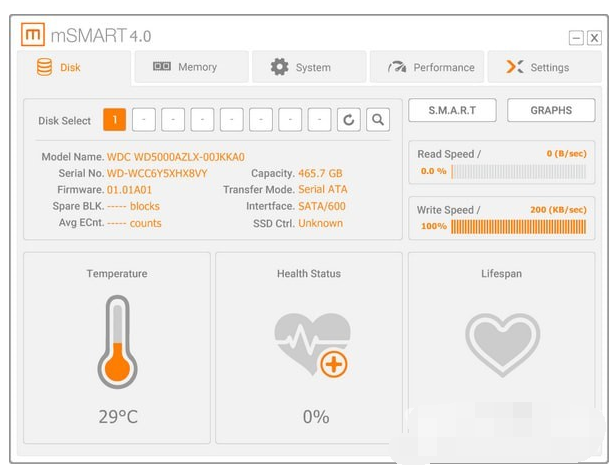Click the Performance gauge icon

(x=397, y=67)
